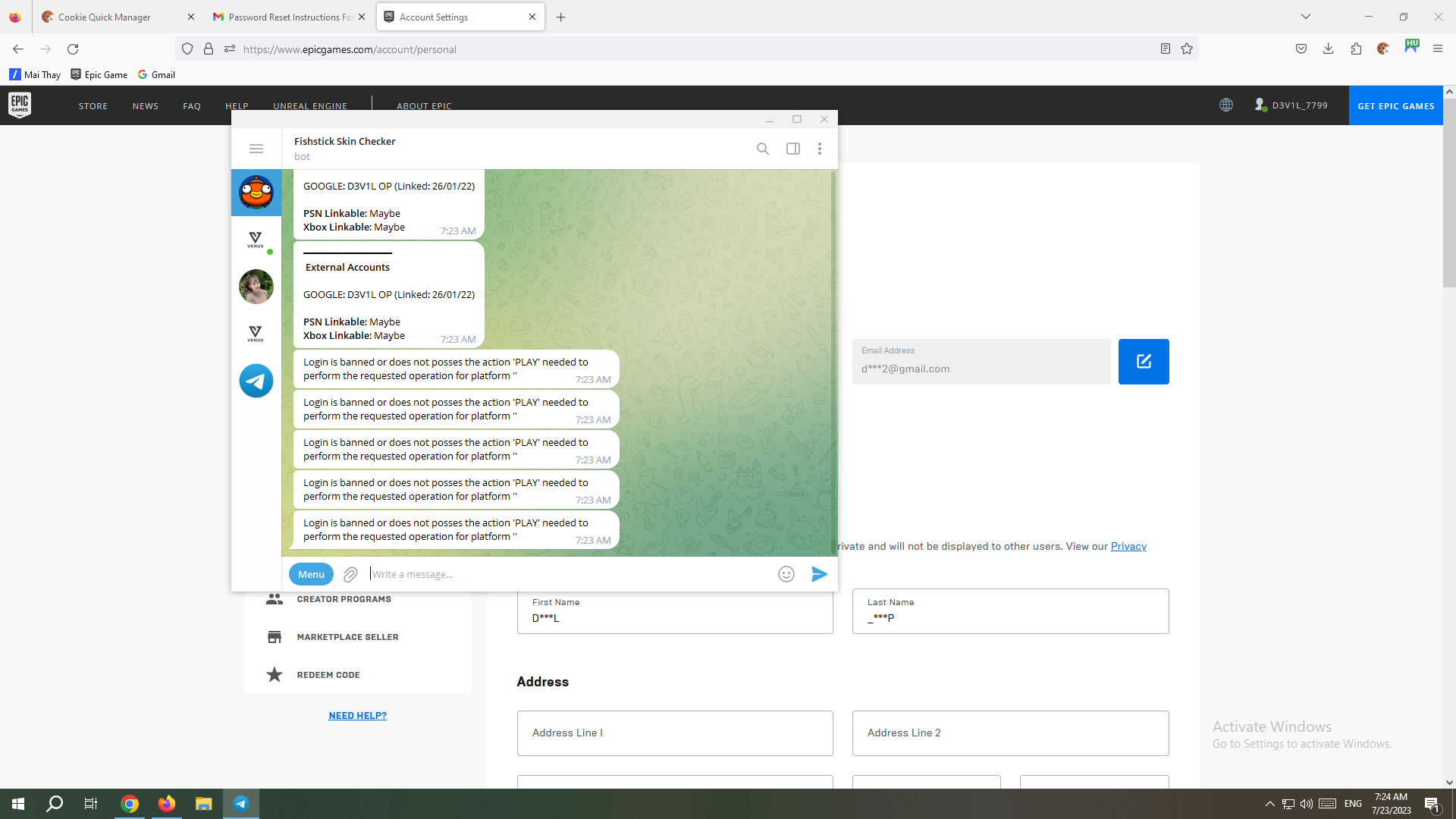Viewport: 1456px width, 819px height.
Task: Open Telegram chat three-dot options
Action: 820,149
